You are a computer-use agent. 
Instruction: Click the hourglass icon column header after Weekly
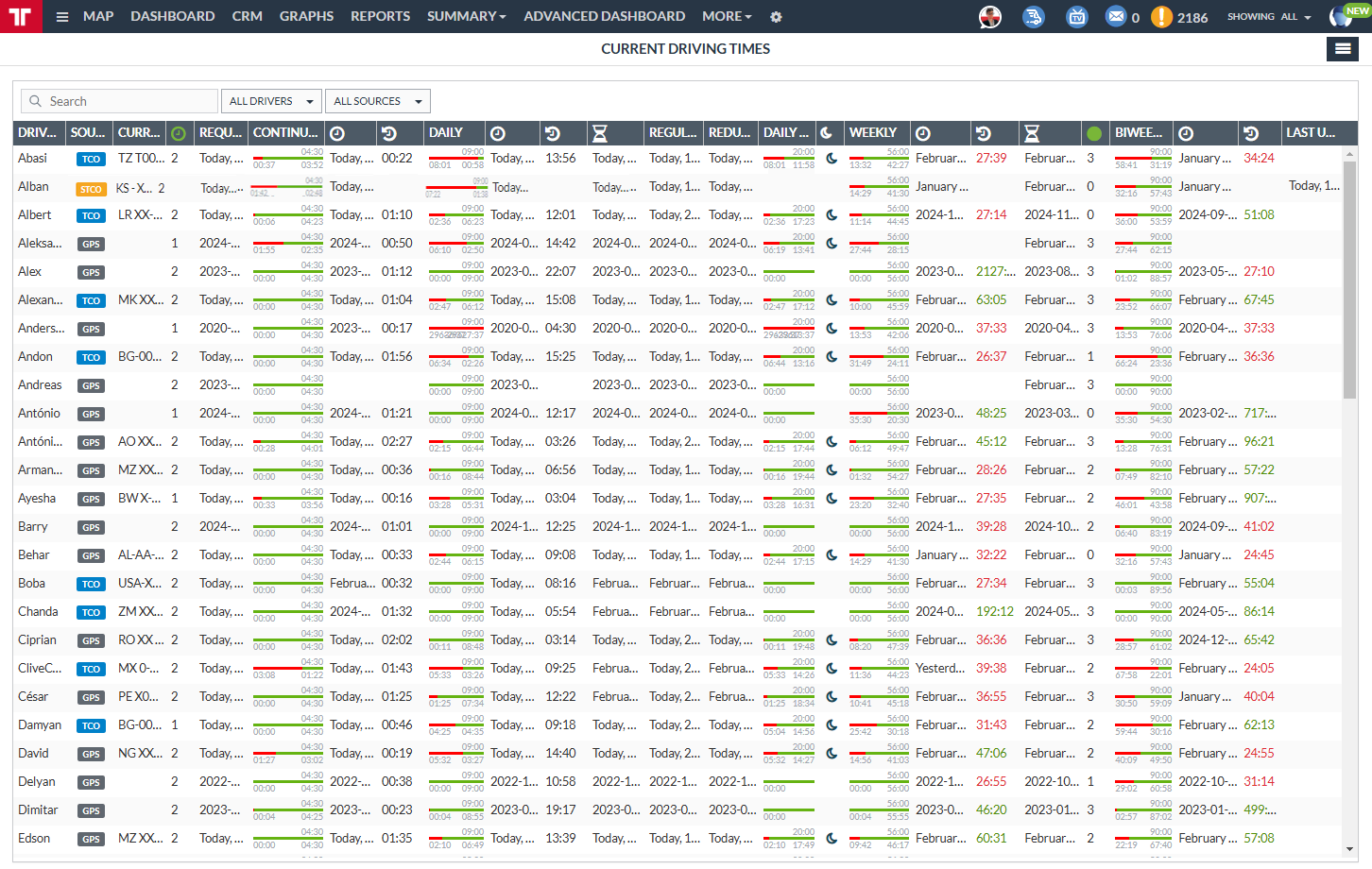(1032, 133)
